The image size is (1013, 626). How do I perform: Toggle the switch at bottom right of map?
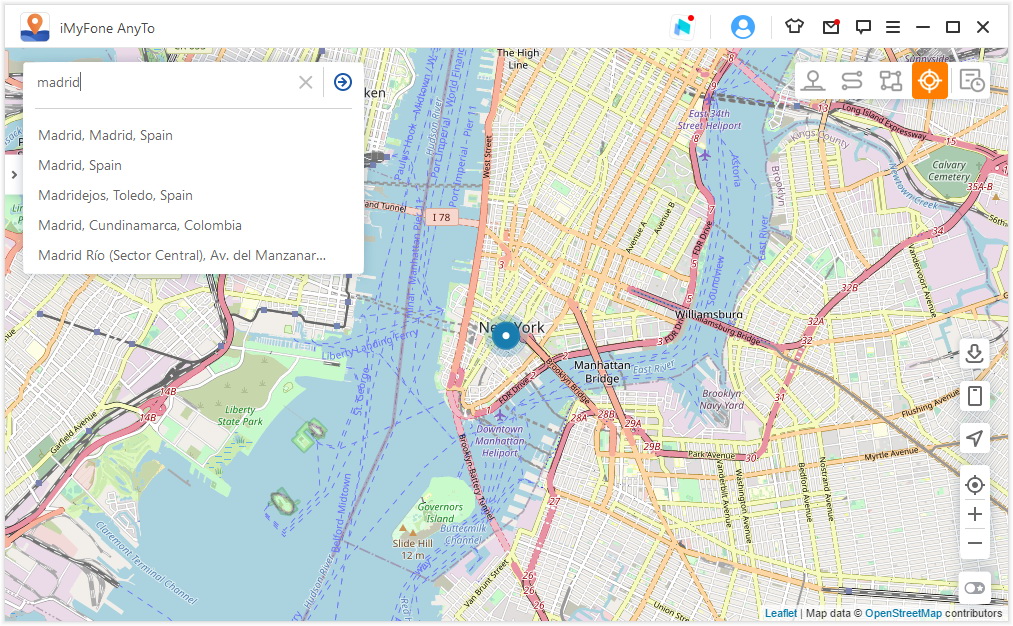point(974,588)
